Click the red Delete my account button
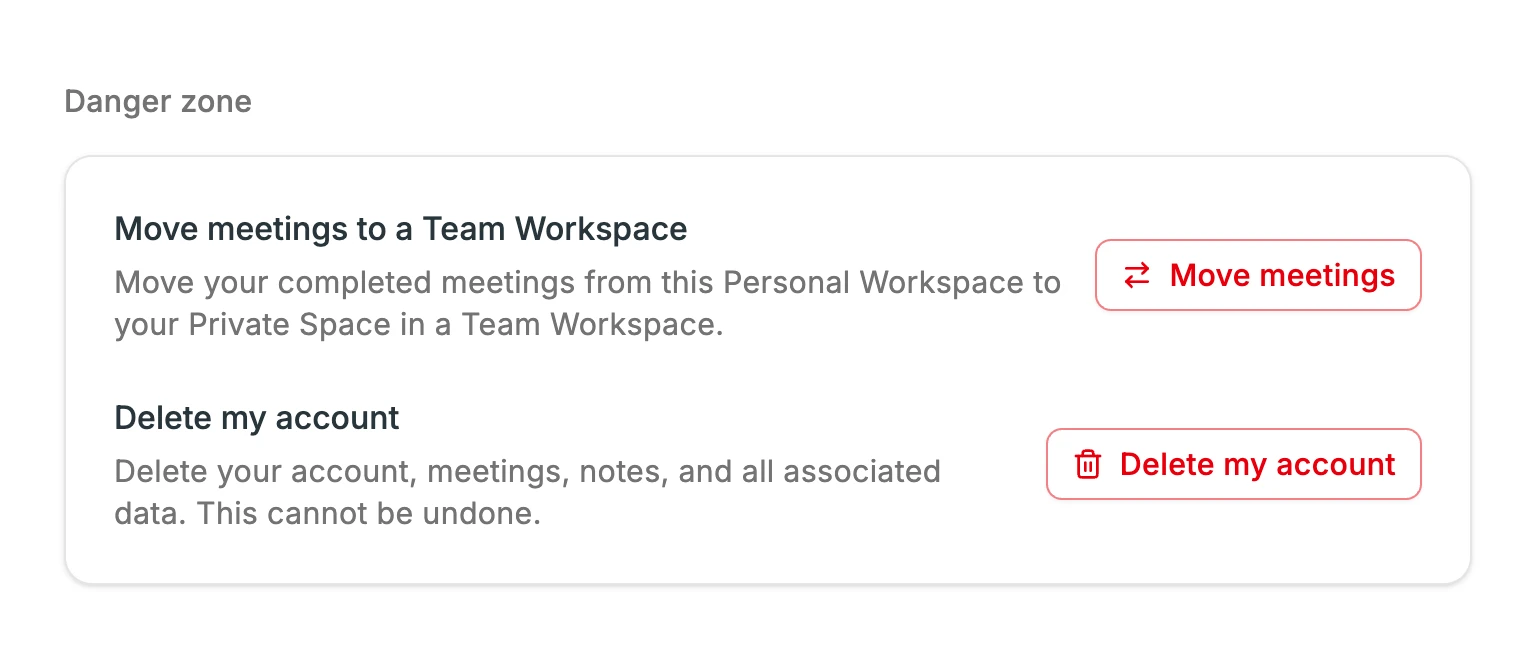 (x=1233, y=464)
